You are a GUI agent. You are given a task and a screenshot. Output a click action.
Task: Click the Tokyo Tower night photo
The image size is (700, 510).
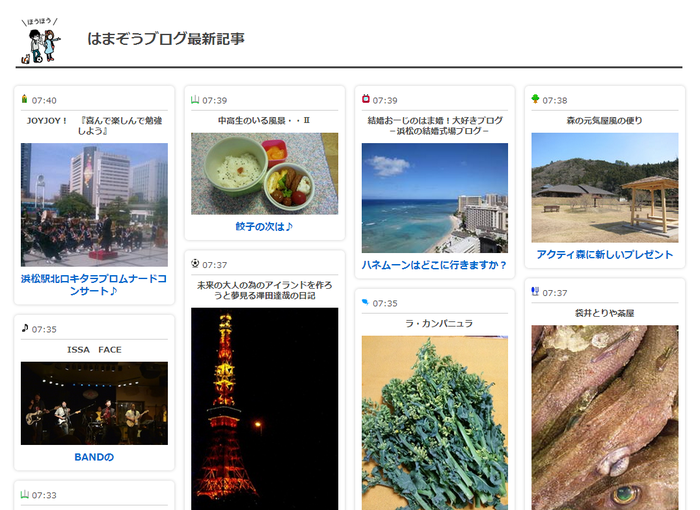click(x=264, y=409)
